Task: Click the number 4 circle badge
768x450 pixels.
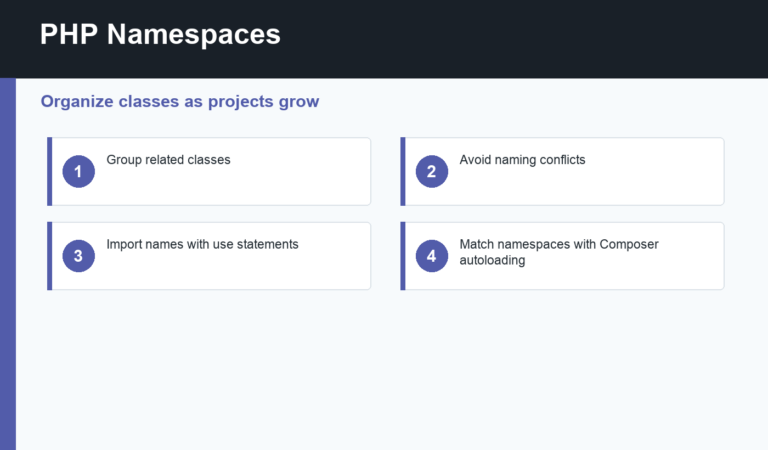Action: [x=432, y=256]
